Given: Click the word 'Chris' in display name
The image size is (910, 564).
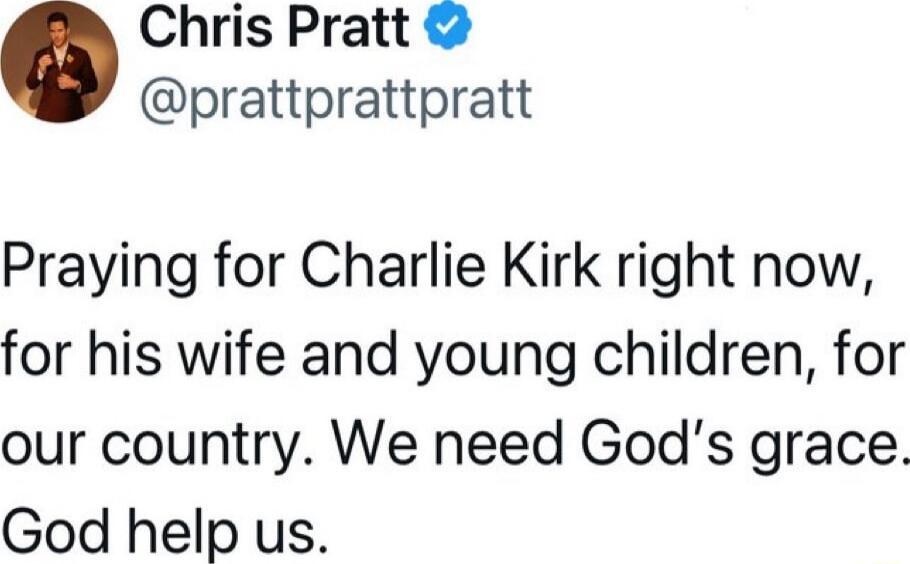Looking at the screenshot, I should [x=206, y=28].
